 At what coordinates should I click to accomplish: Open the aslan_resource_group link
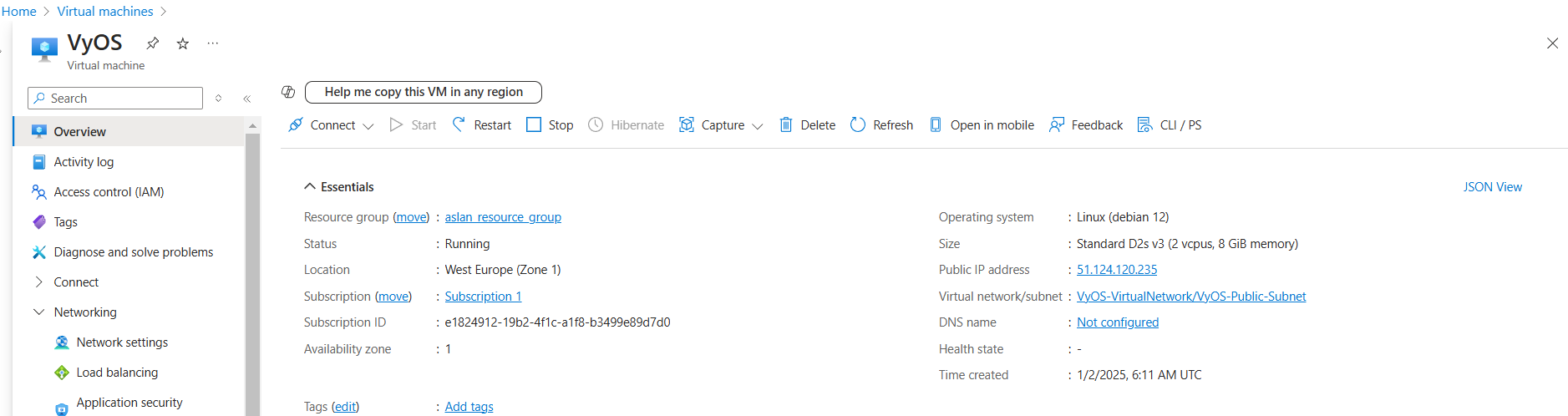(x=503, y=217)
